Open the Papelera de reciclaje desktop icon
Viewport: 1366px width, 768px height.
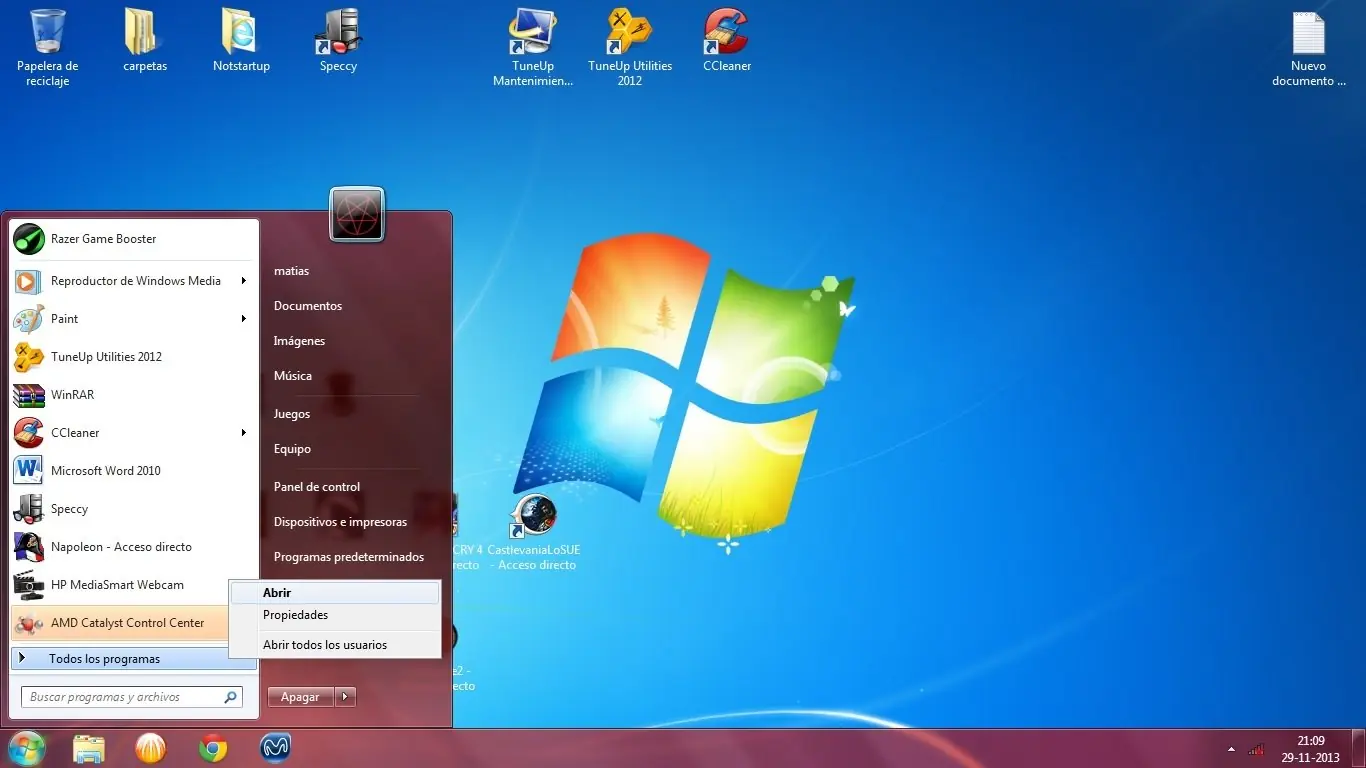tap(47, 47)
